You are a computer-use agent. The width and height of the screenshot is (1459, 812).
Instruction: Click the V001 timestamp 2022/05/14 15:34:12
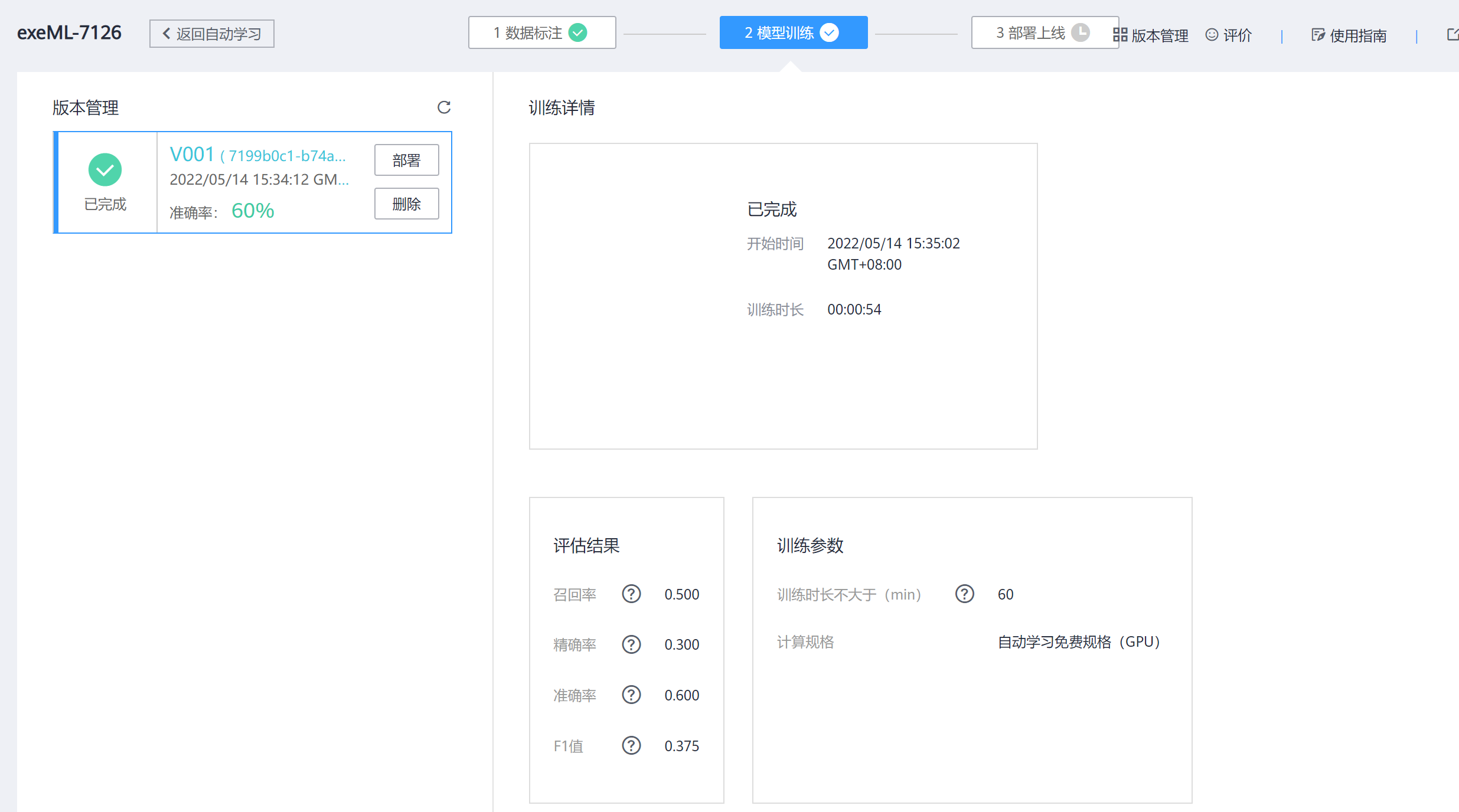click(259, 179)
